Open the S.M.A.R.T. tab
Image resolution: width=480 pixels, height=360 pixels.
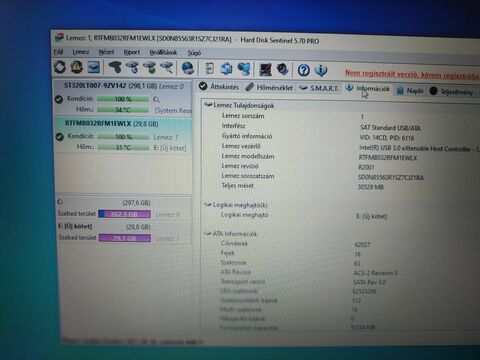point(318,88)
